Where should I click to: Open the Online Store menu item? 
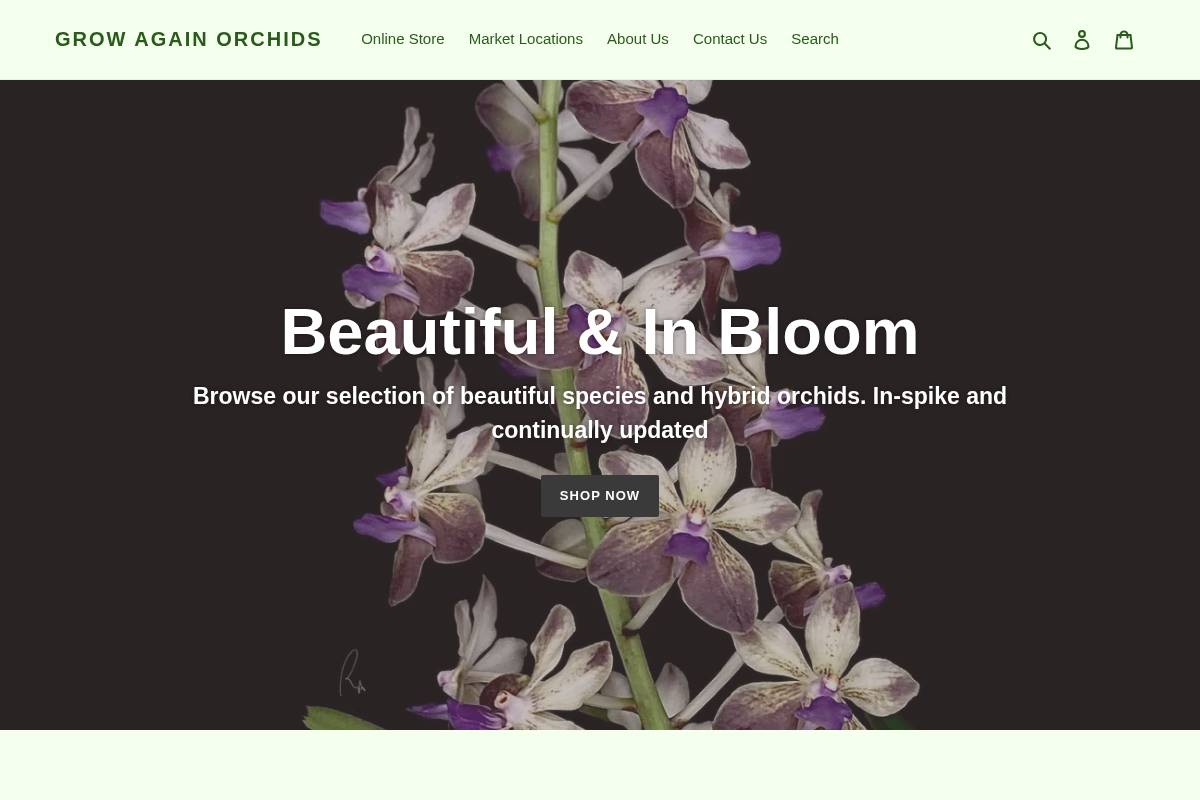[x=402, y=38]
